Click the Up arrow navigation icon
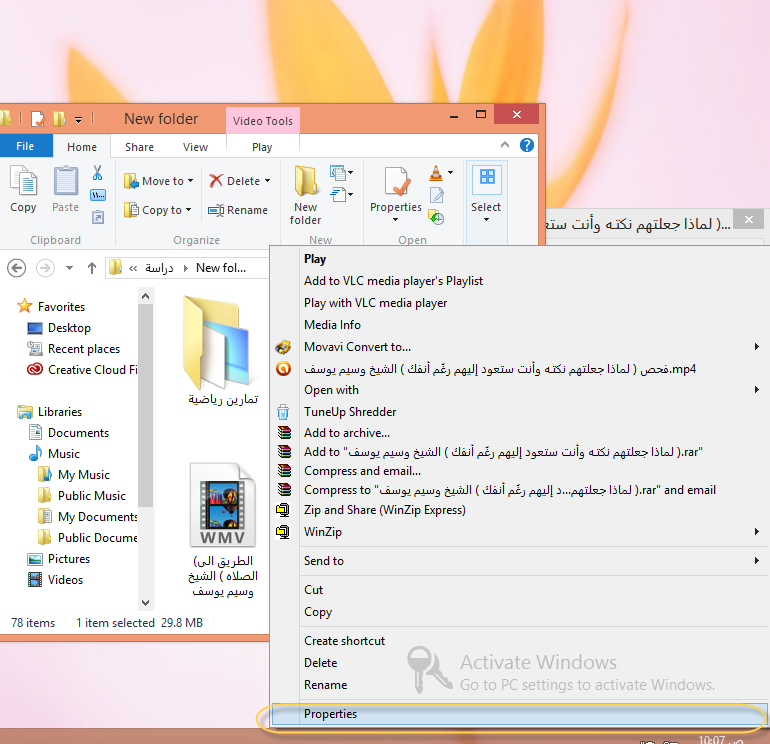 coord(92,268)
